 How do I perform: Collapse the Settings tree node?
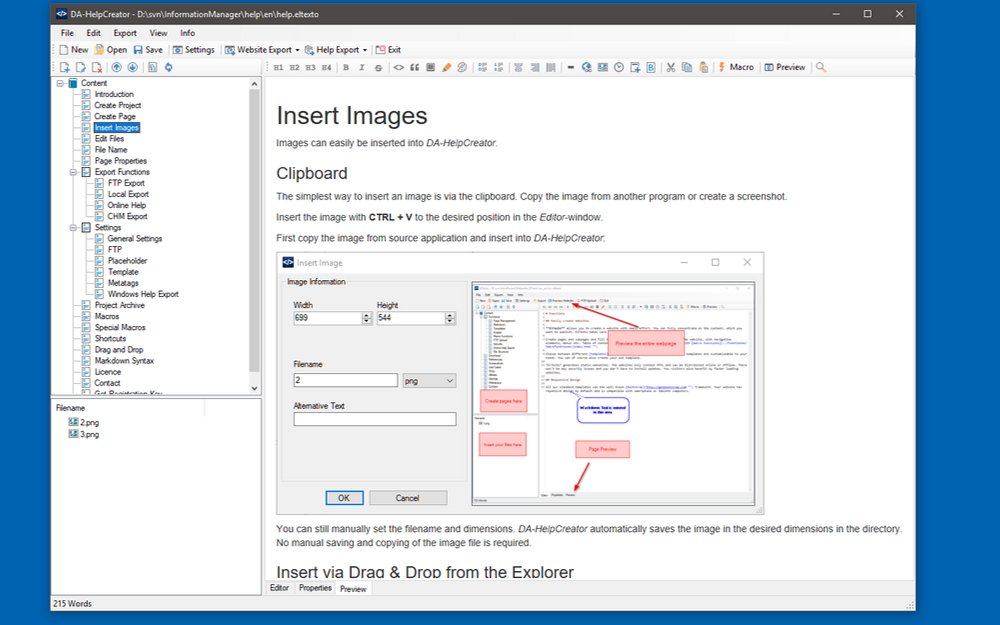pos(73,228)
